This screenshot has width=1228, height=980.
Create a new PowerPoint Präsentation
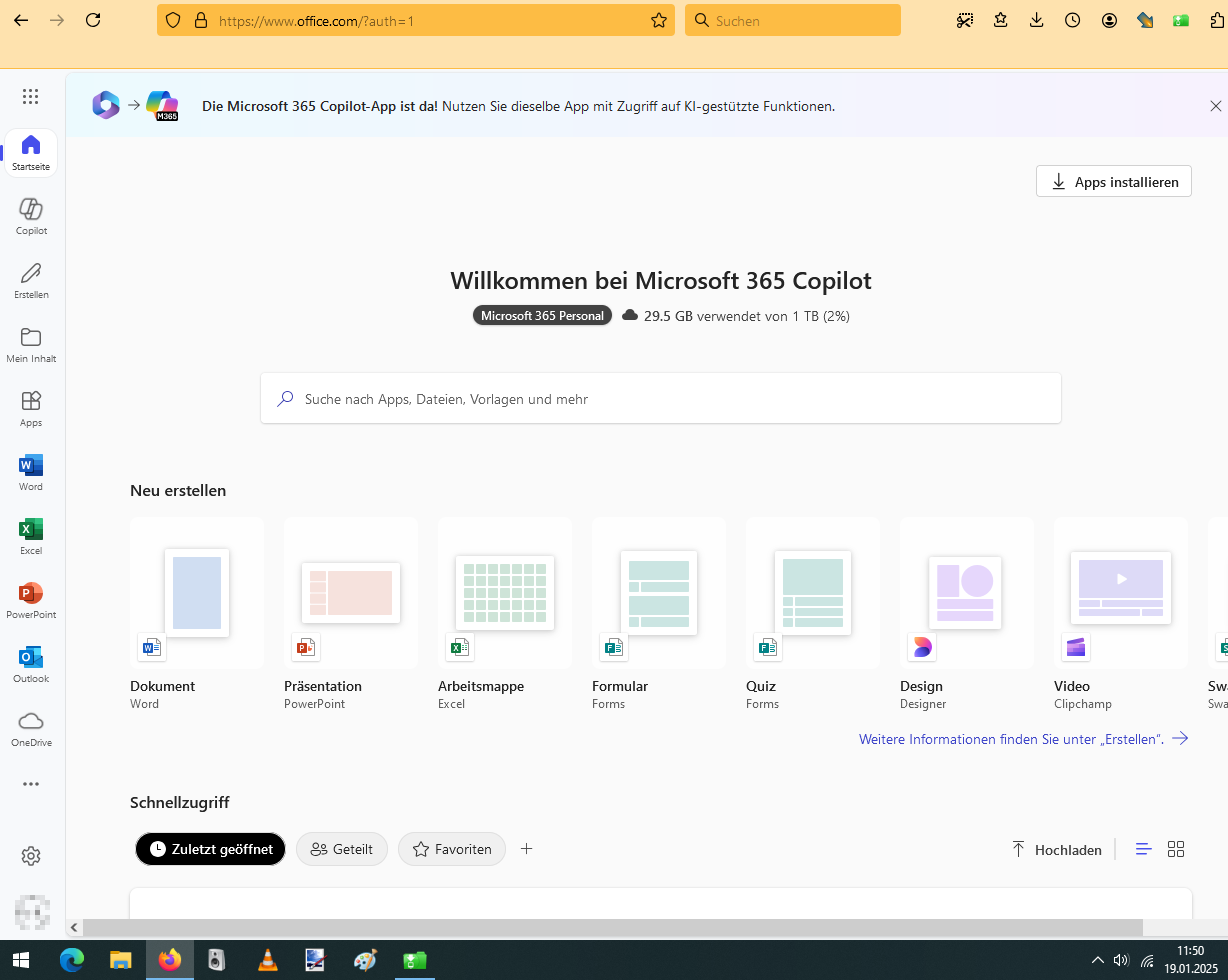click(x=351, y=614)
